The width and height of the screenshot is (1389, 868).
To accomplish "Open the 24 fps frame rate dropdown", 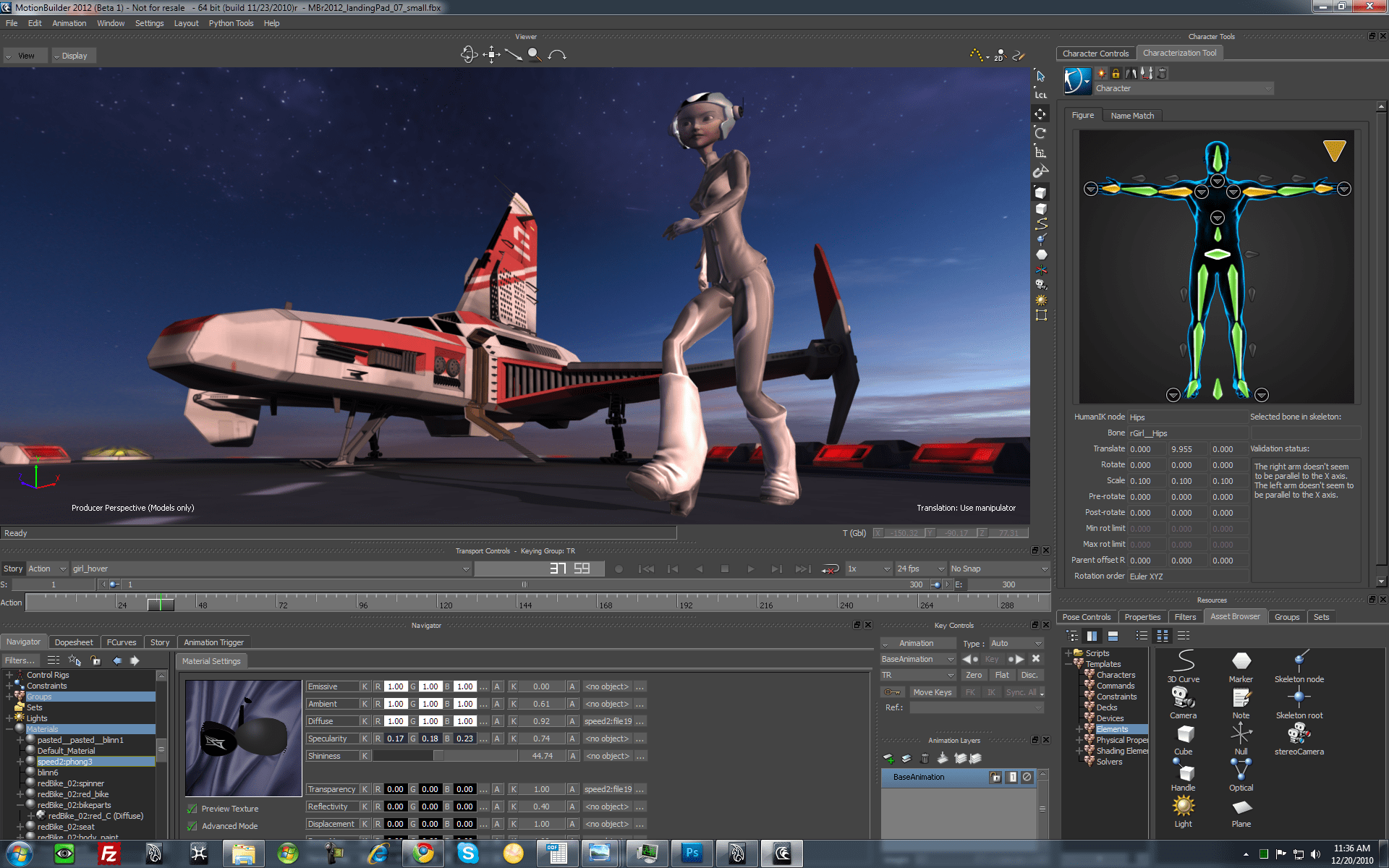I will [919, 569].
